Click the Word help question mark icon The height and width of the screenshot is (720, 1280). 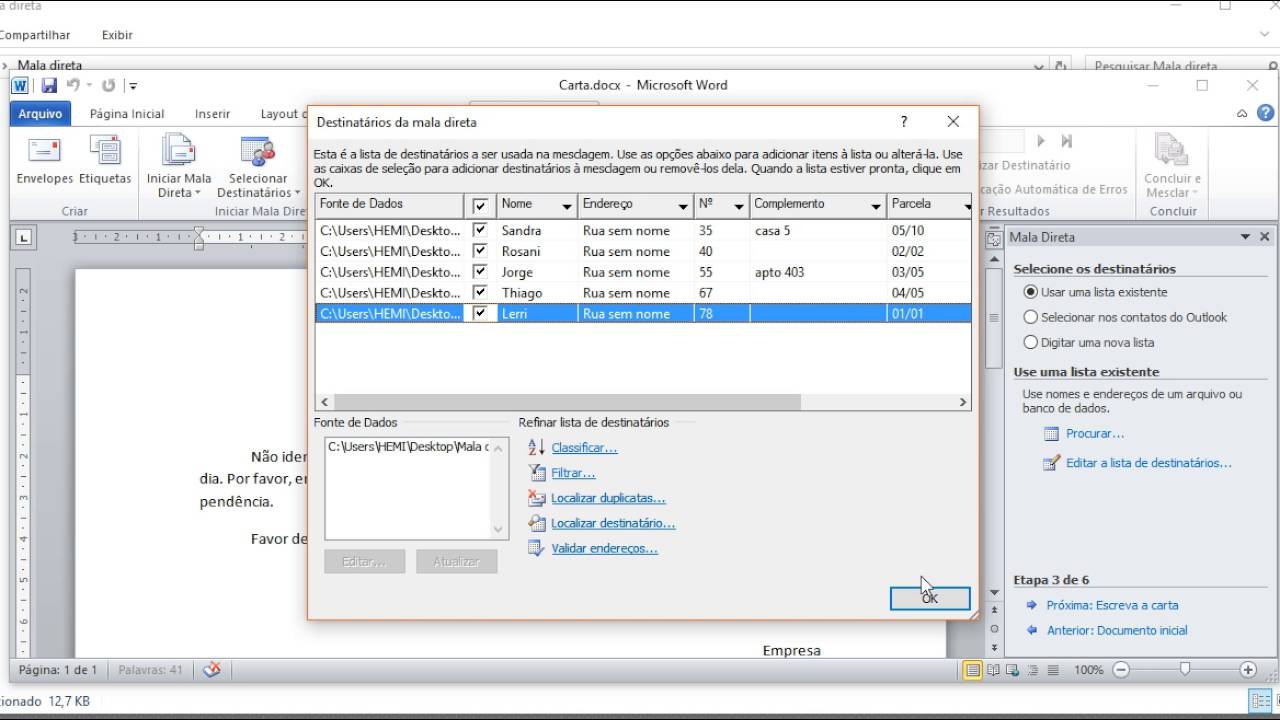click(1265, 113)
